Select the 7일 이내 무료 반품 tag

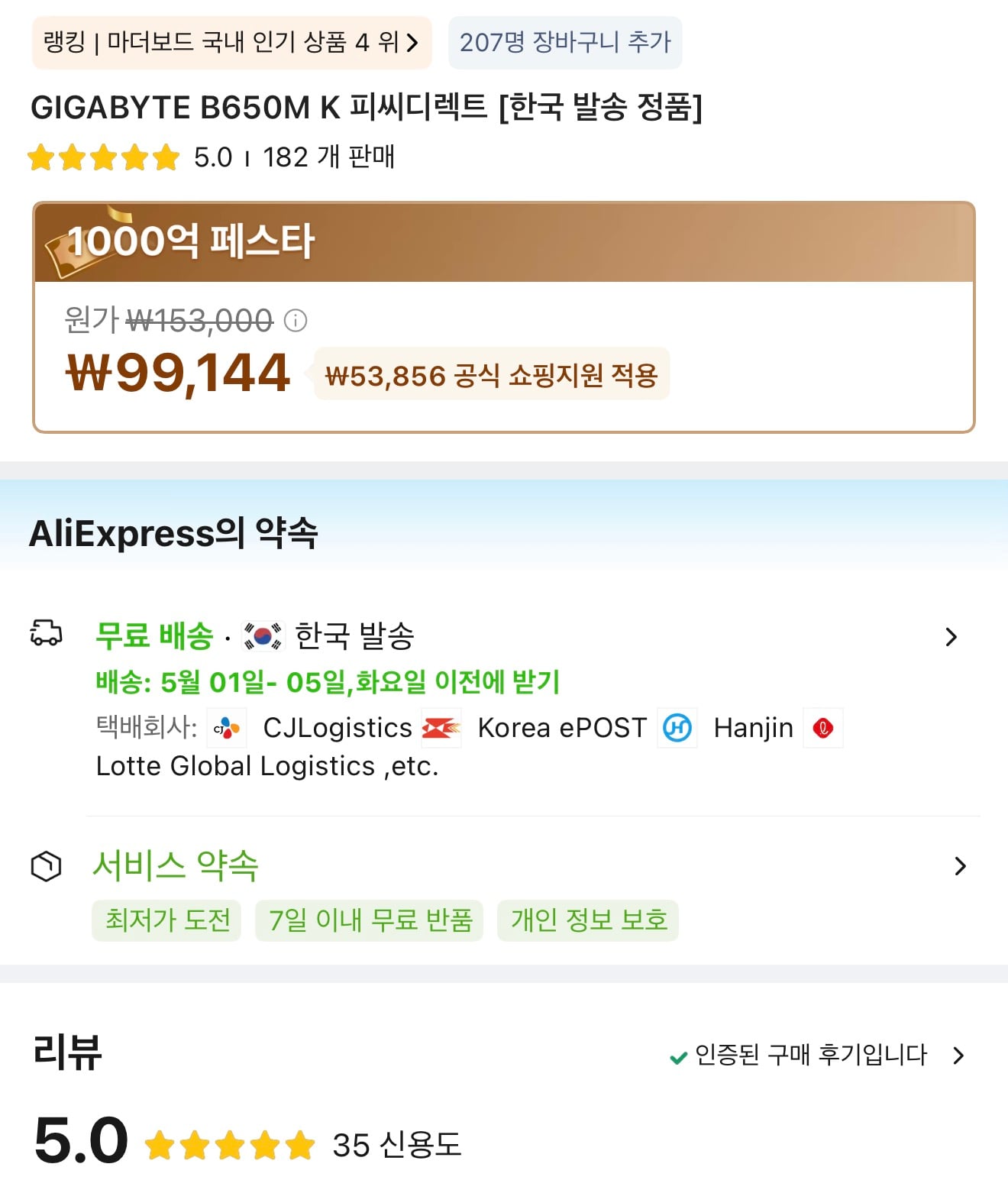pyautogui.click(x=370, y=920)
